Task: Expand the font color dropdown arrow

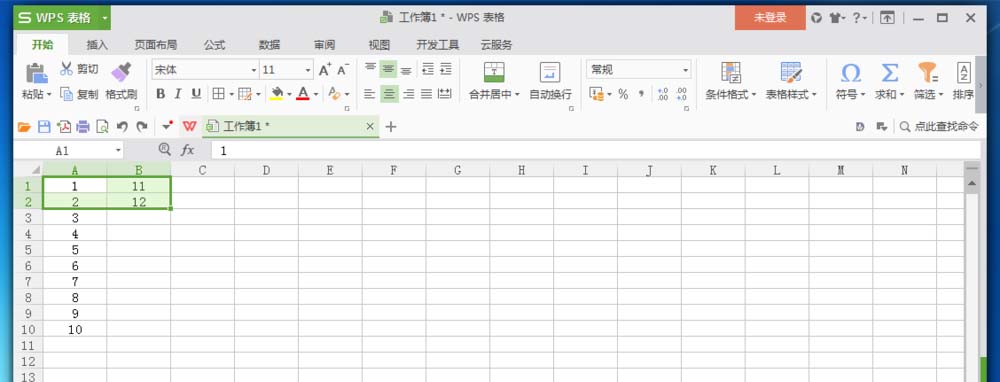Action: 316,94
